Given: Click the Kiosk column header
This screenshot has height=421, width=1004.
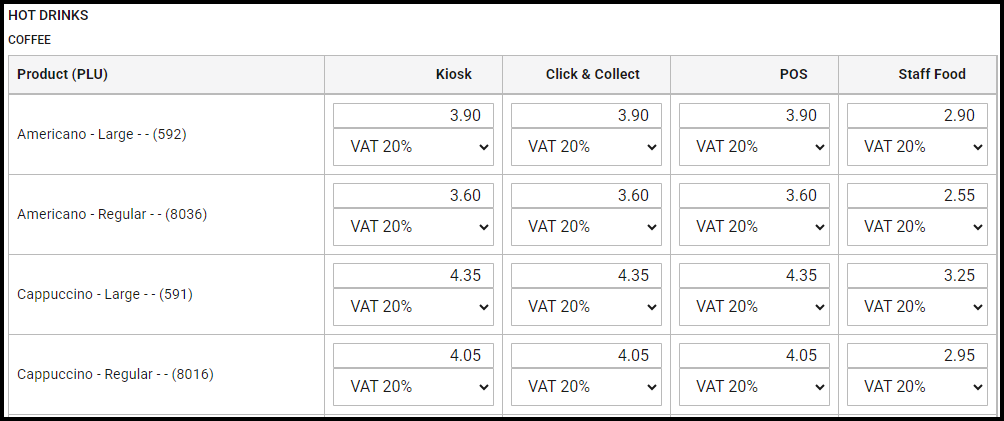Looking at the screenshot, I should click(x=453, y=74).
